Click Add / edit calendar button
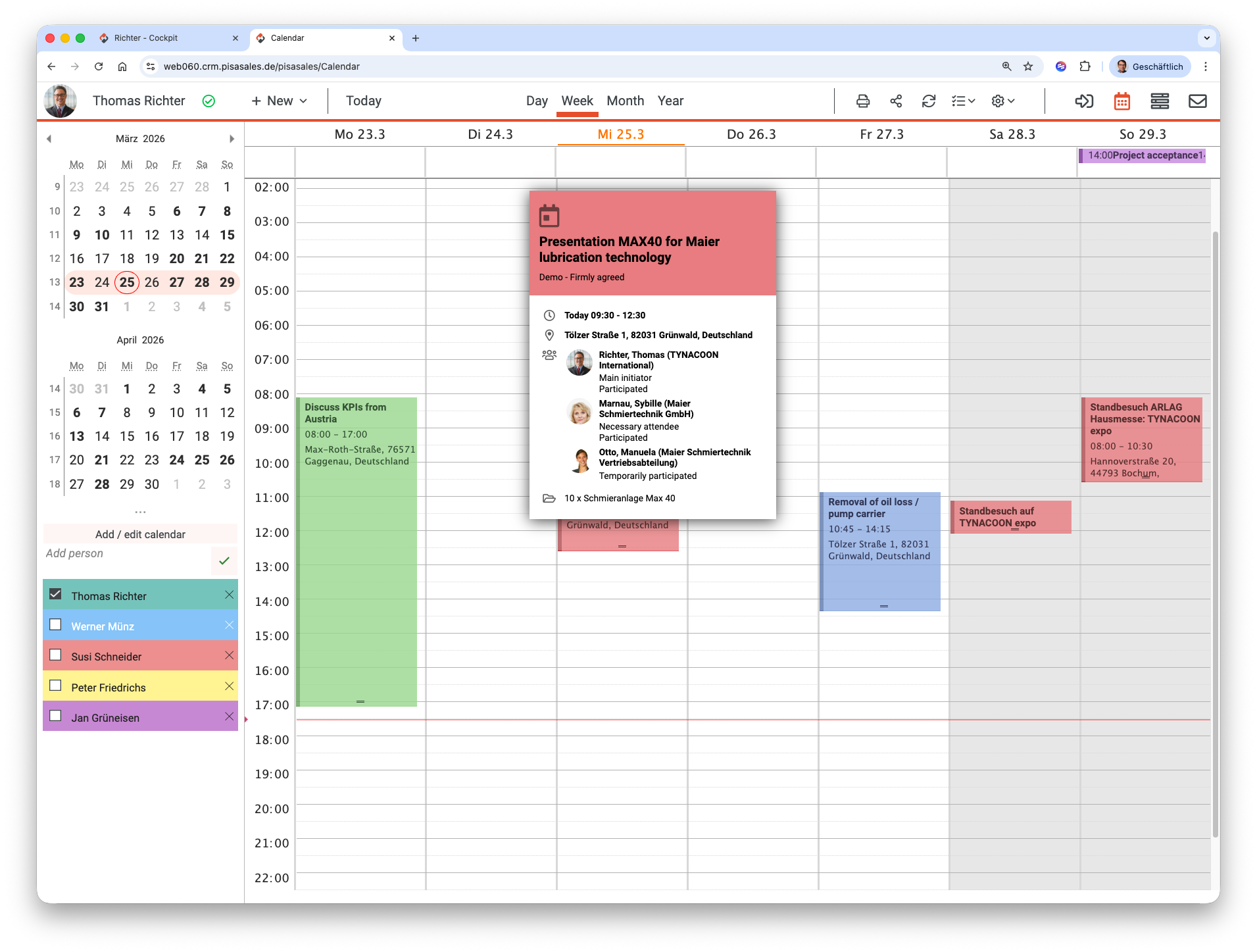1257x952 pixels. tap(140, 534)
